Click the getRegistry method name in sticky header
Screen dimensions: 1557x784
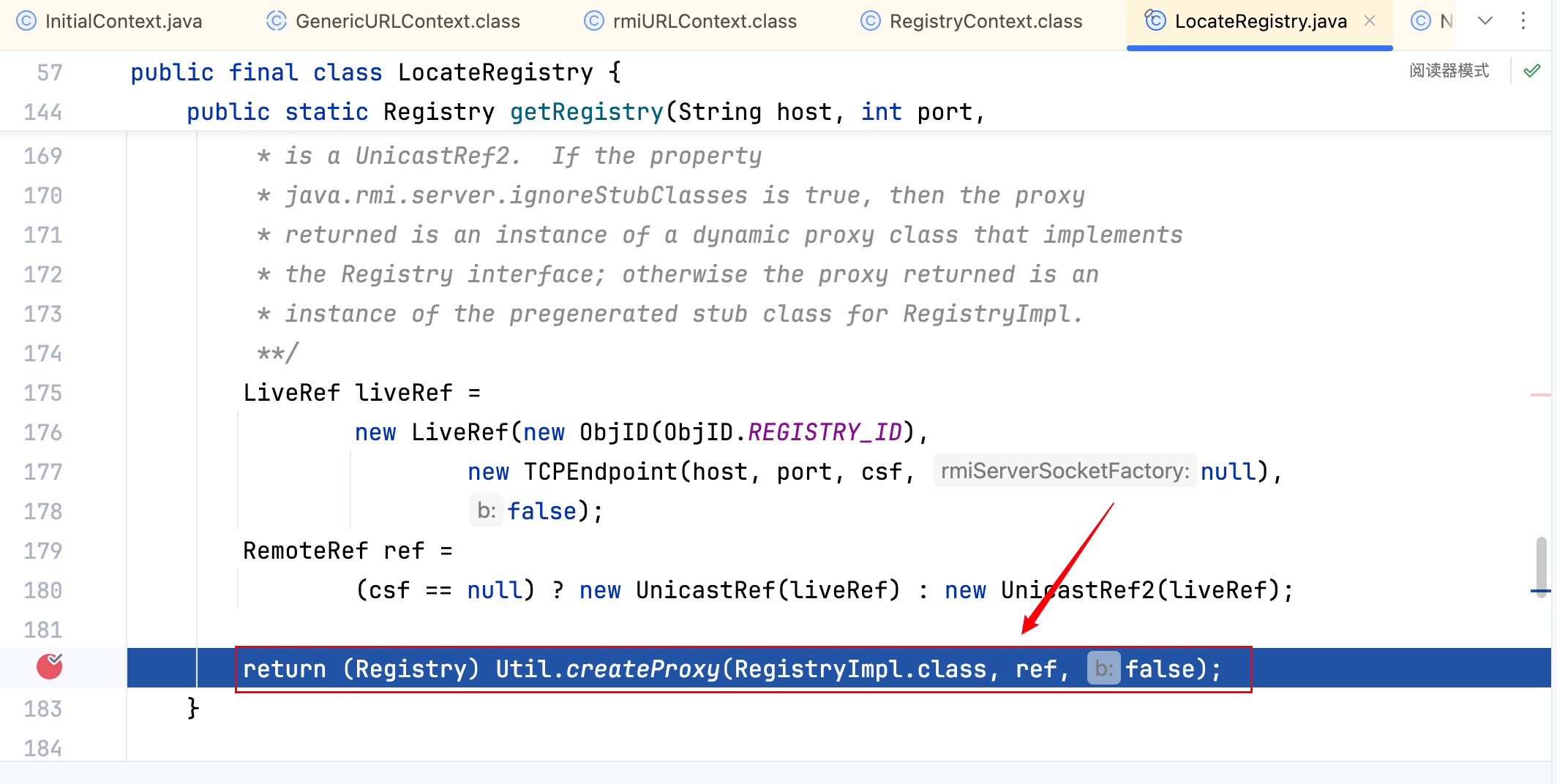586,112
